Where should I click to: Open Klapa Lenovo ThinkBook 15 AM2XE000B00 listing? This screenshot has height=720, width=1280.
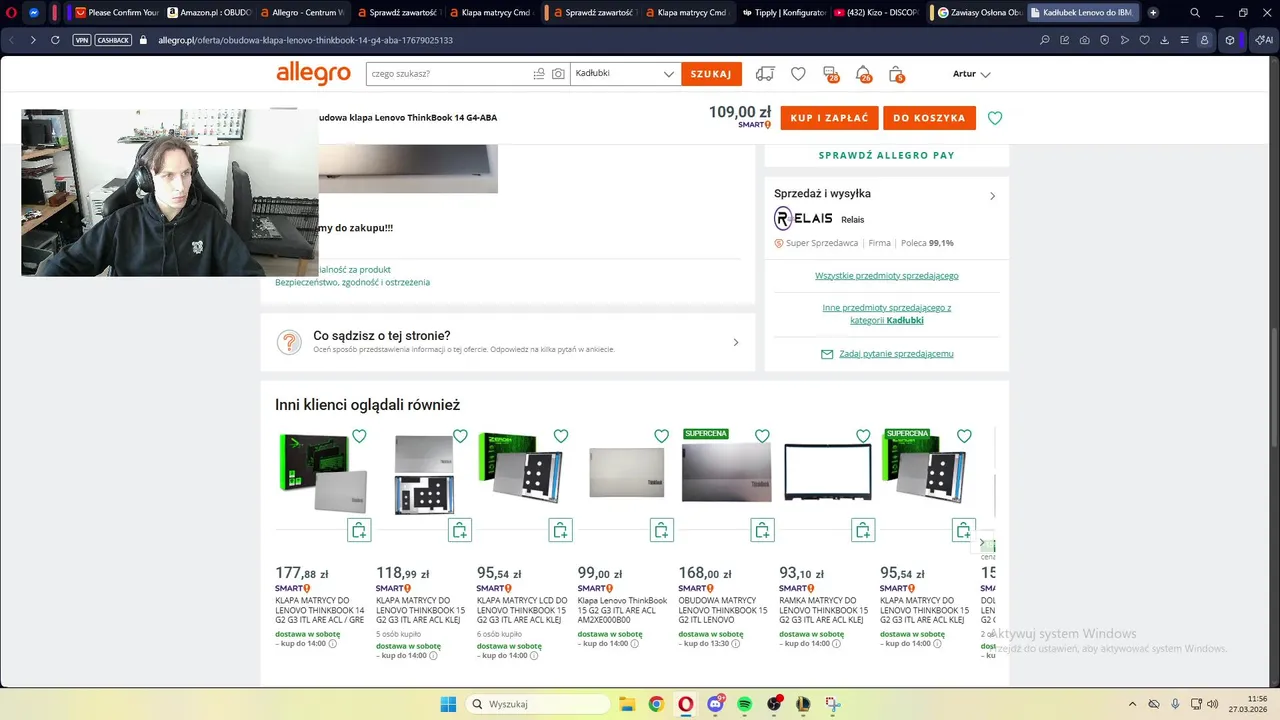tap(622, 610)
